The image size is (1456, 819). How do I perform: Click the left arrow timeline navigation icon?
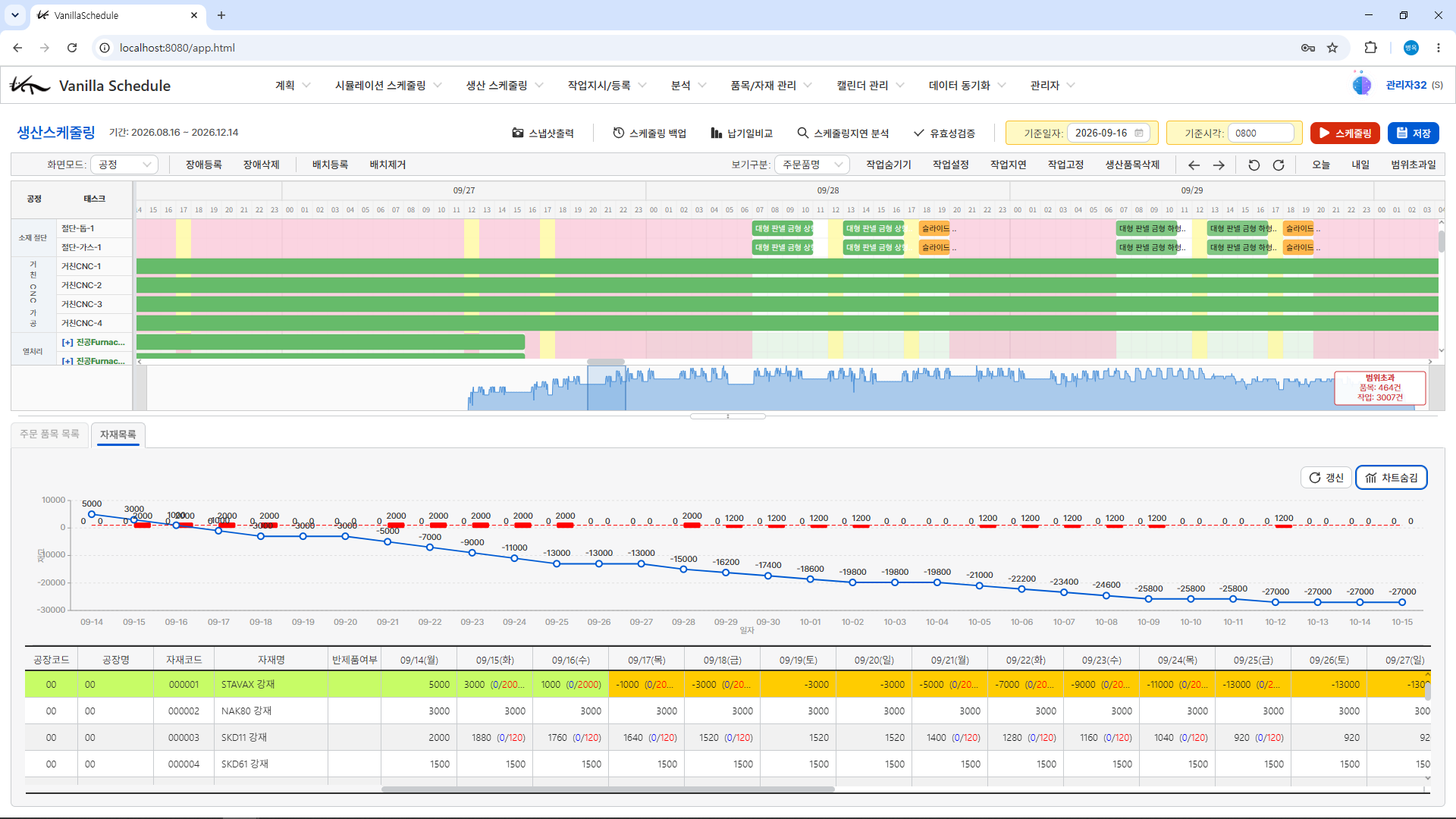[1194, 165]
